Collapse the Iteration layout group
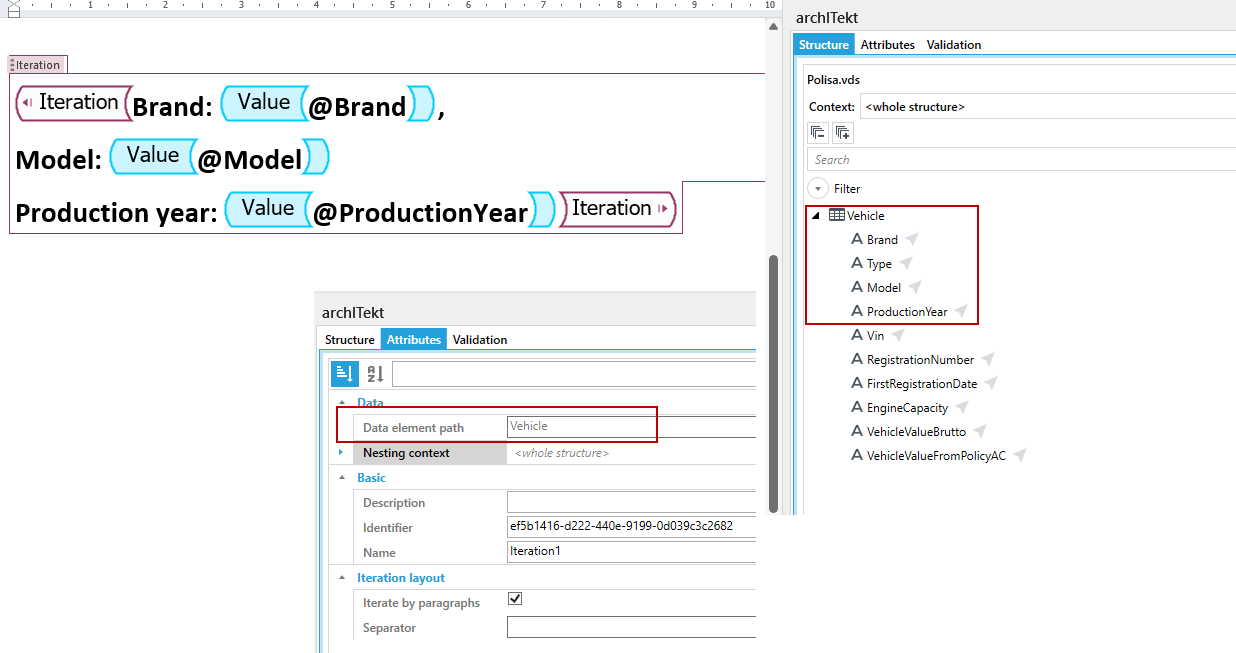 click(x=343, y=578)
